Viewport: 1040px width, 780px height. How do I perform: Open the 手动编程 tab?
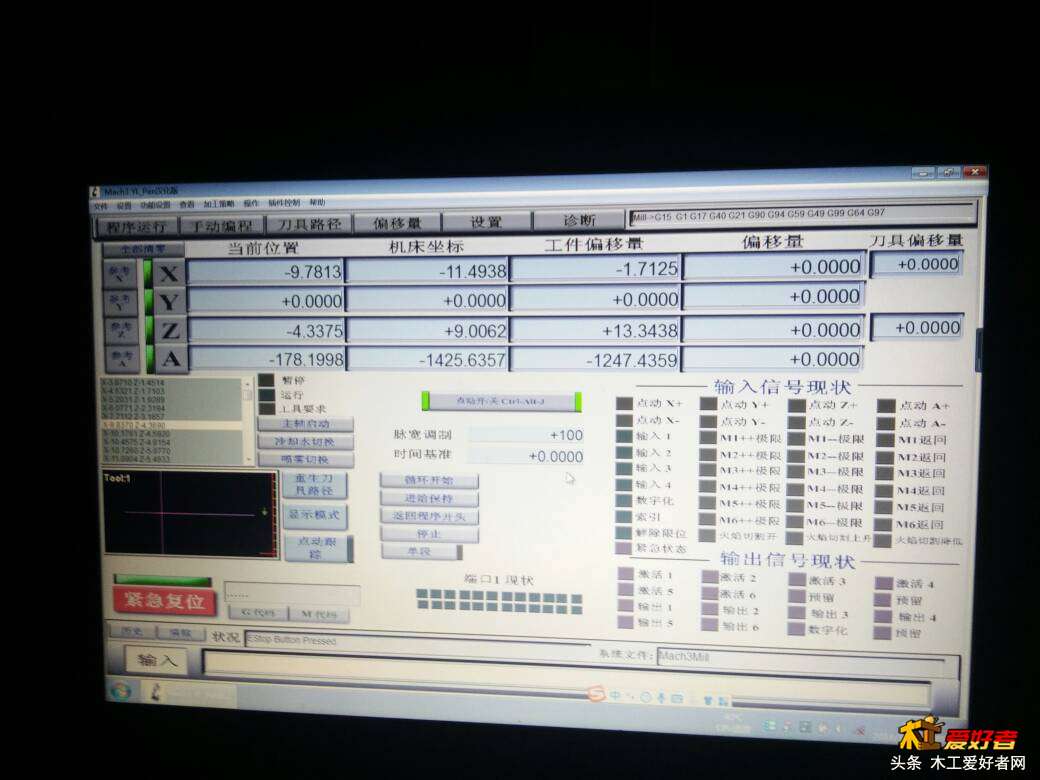coord(222,226)
